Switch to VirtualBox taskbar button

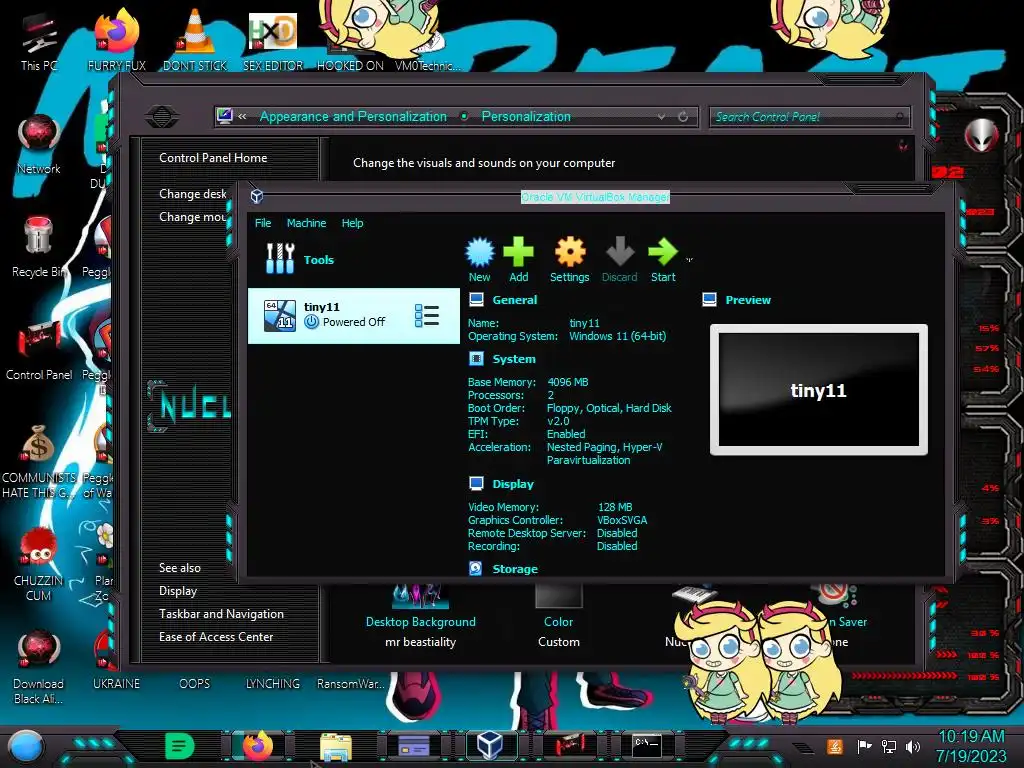coord(490,746)
